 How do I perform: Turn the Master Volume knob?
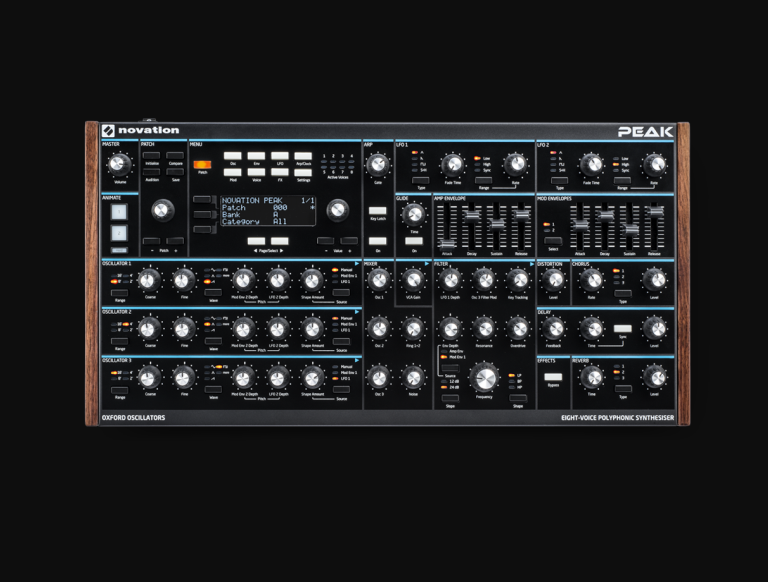click(119, 164)
